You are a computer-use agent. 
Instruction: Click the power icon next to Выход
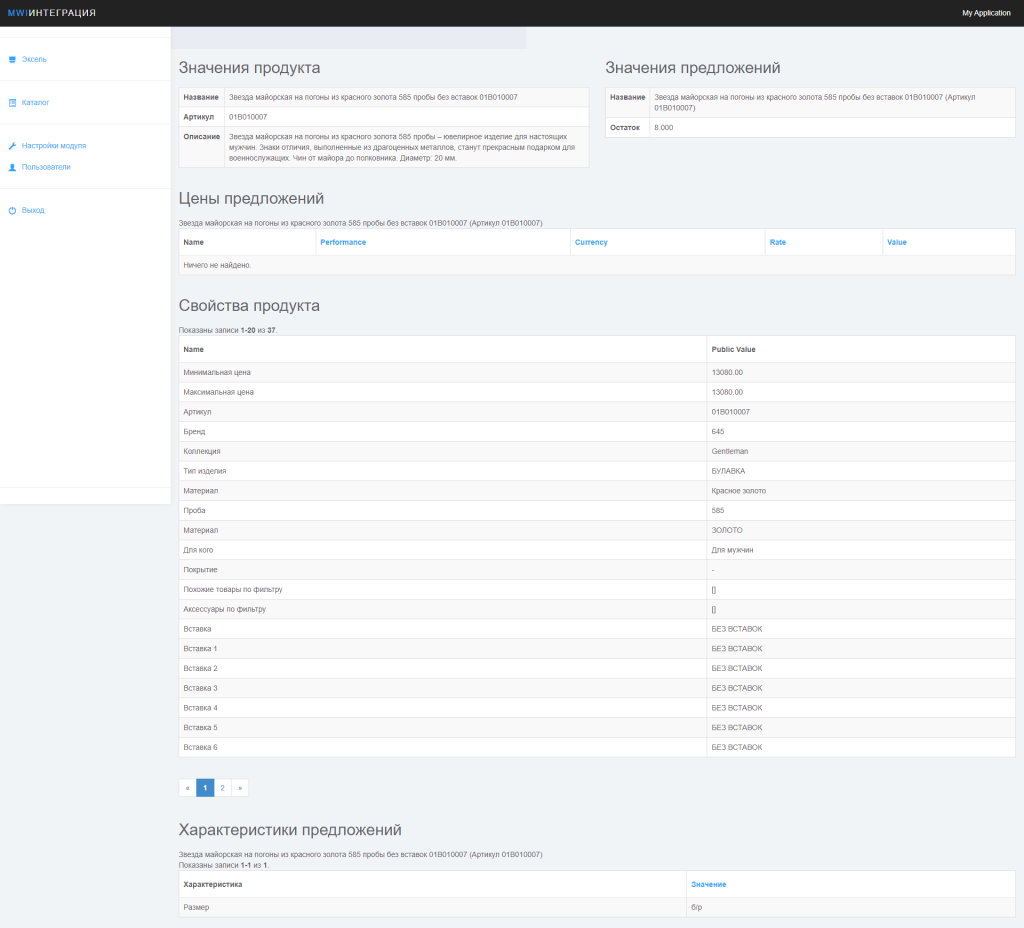point(12,211)
